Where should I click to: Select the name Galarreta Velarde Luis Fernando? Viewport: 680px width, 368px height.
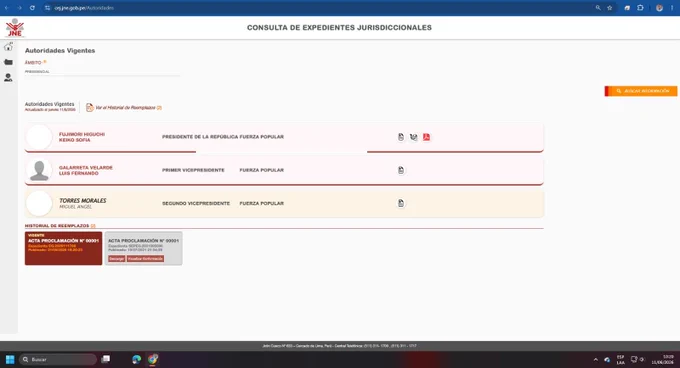tap(85, 170)
